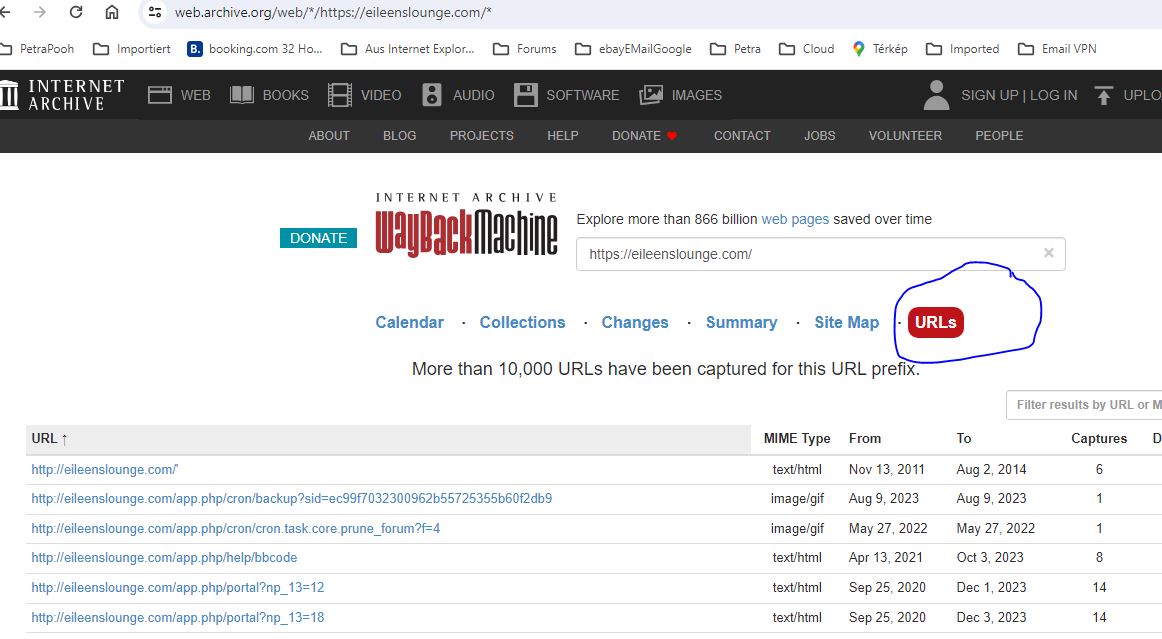Click the browser address bar
This screenshot has height=639, width=1162.
click(x=652, y=12)
